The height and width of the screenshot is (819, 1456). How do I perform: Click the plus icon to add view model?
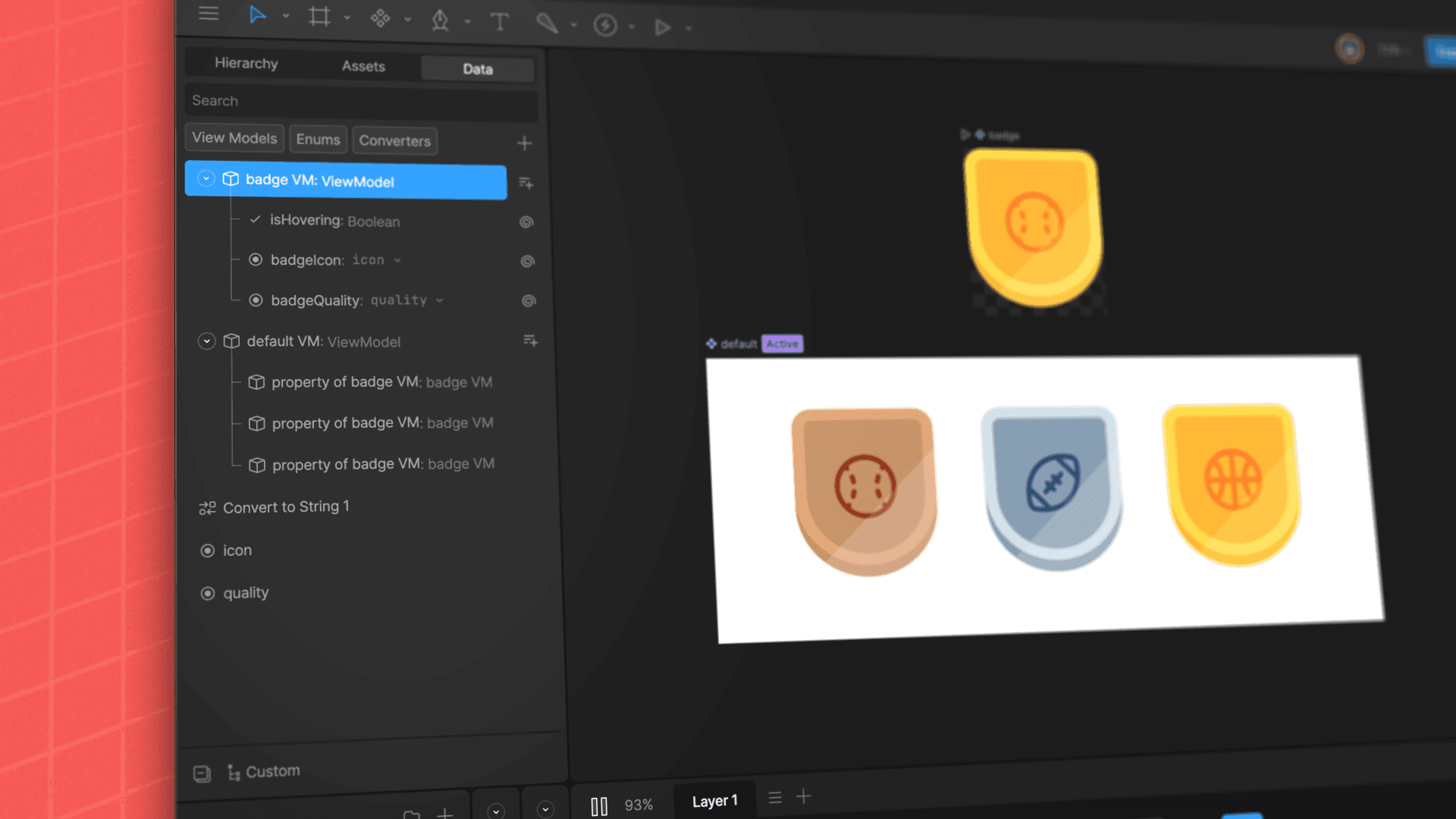[524, 143]
